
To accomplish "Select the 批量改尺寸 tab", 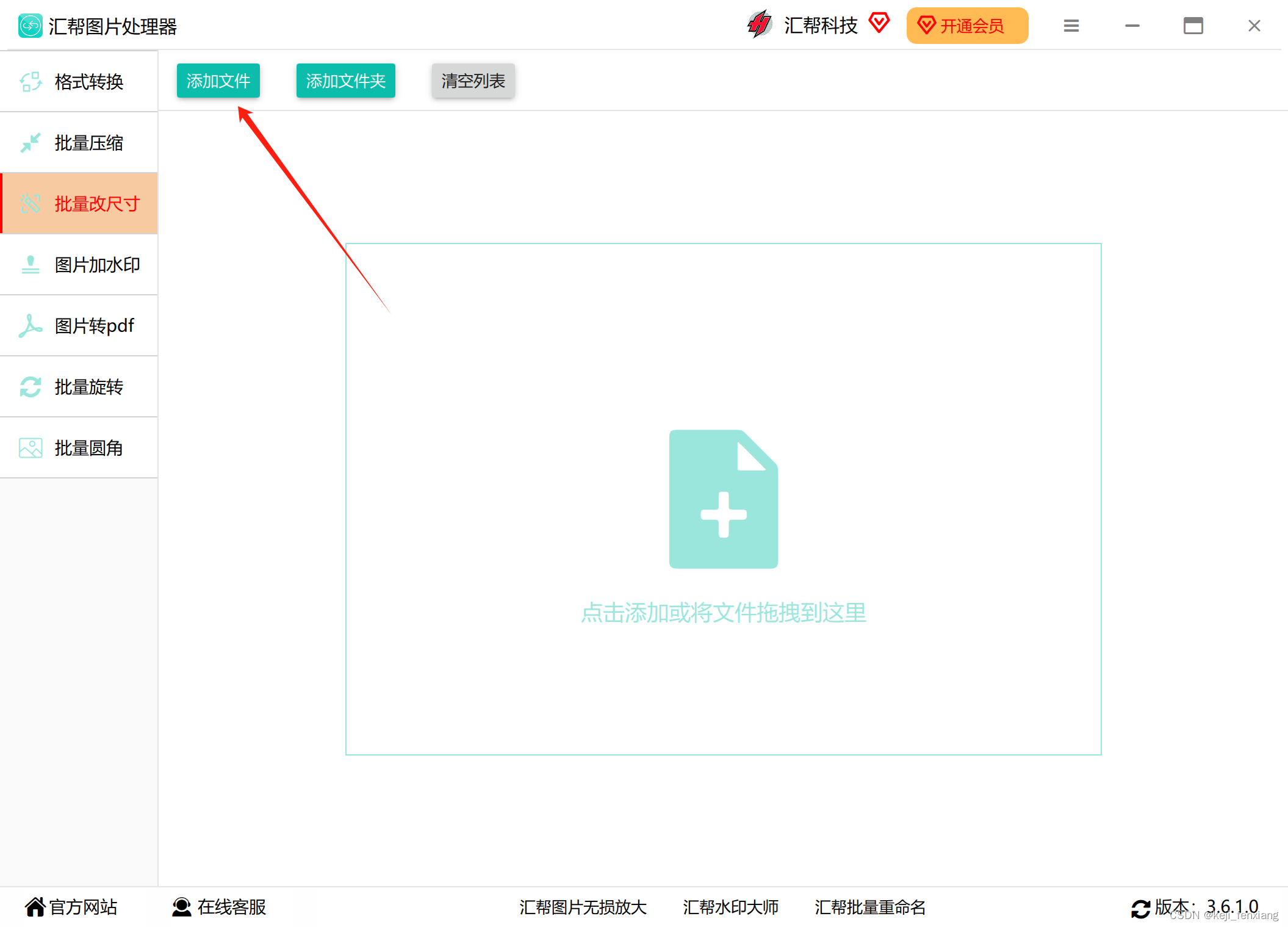I will coord(79,204).
